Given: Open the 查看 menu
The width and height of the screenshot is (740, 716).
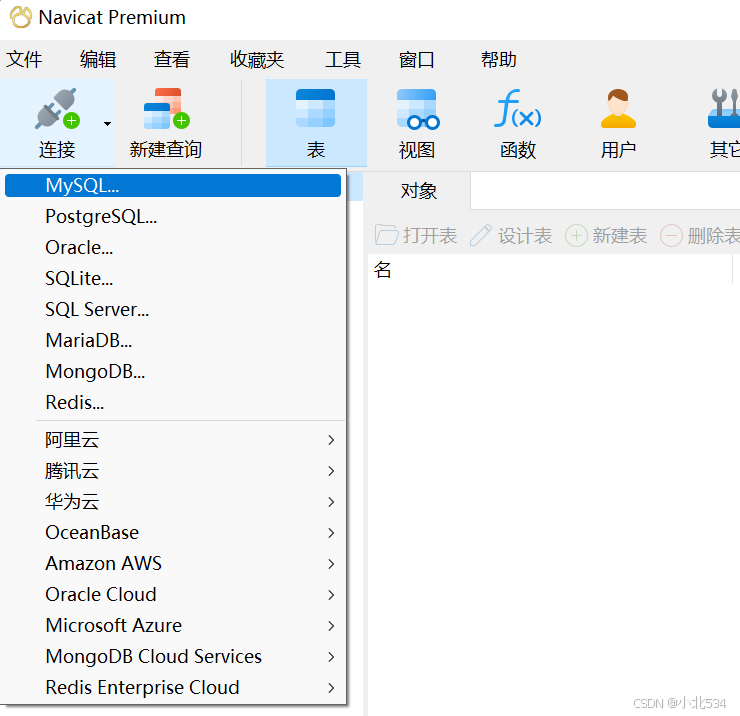Looking at the screenshot, I should pos(172,59).
